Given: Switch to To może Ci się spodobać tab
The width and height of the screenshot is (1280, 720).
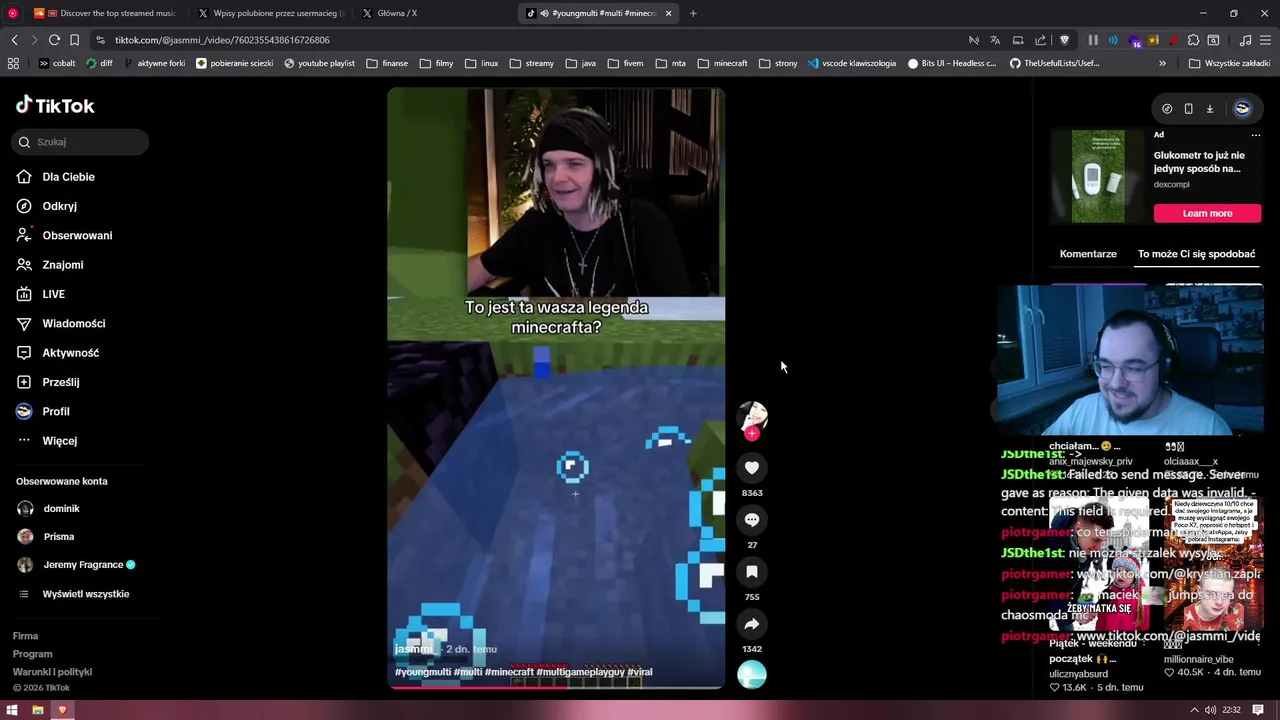Looking at the screenshot, I should tap(1196, 254).
